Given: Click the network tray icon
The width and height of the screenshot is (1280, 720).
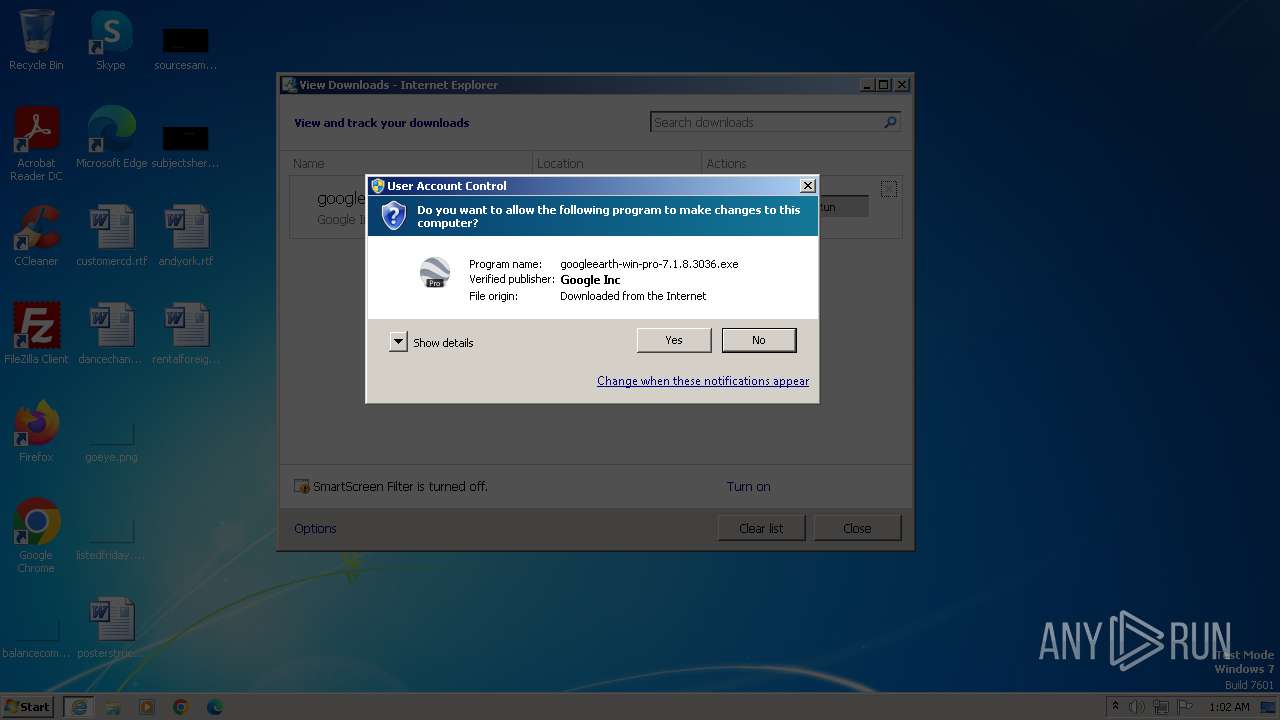Looking at the screenshot, I should click(x=1161, y=707).
